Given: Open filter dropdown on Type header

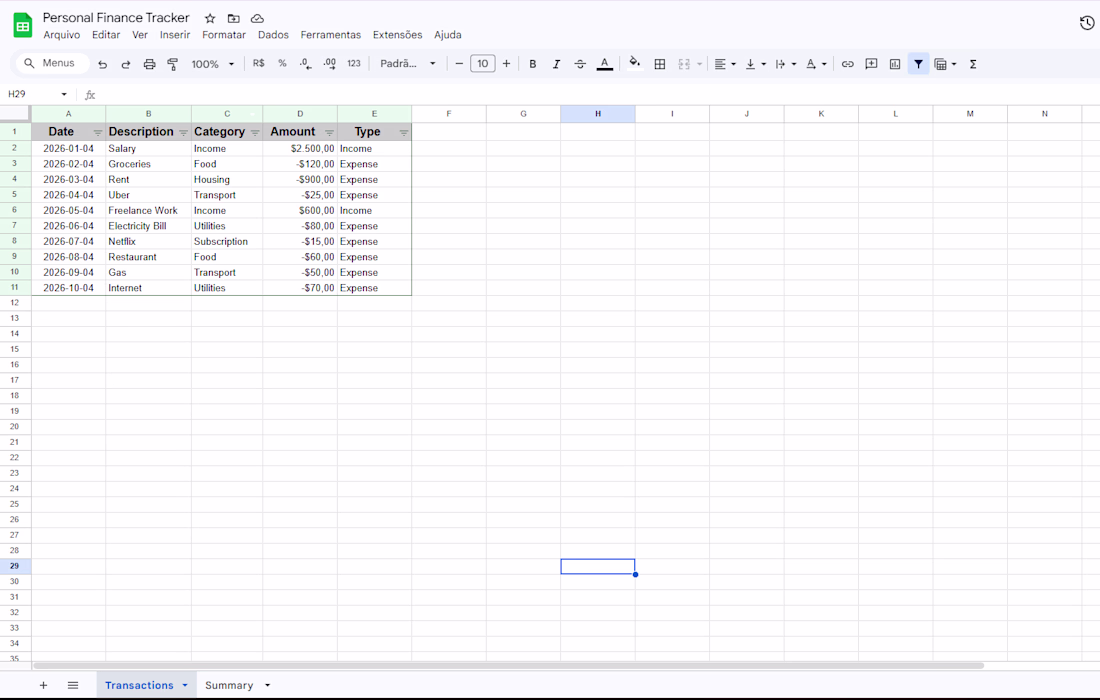Looking at the screenshot, I should click(403, 133).
